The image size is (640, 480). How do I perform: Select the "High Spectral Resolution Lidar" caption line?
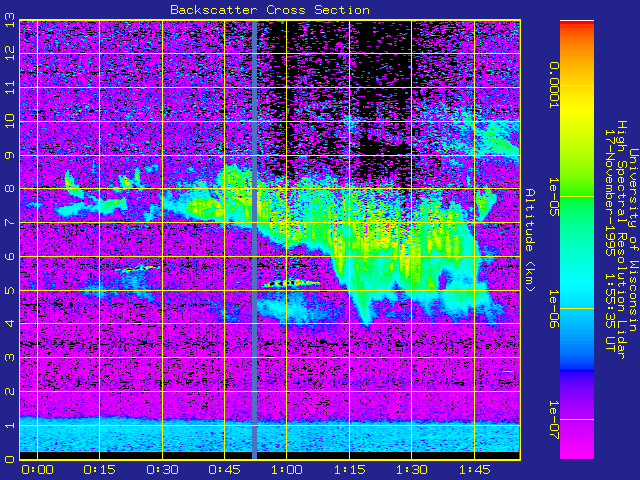(x=621, y=240)
